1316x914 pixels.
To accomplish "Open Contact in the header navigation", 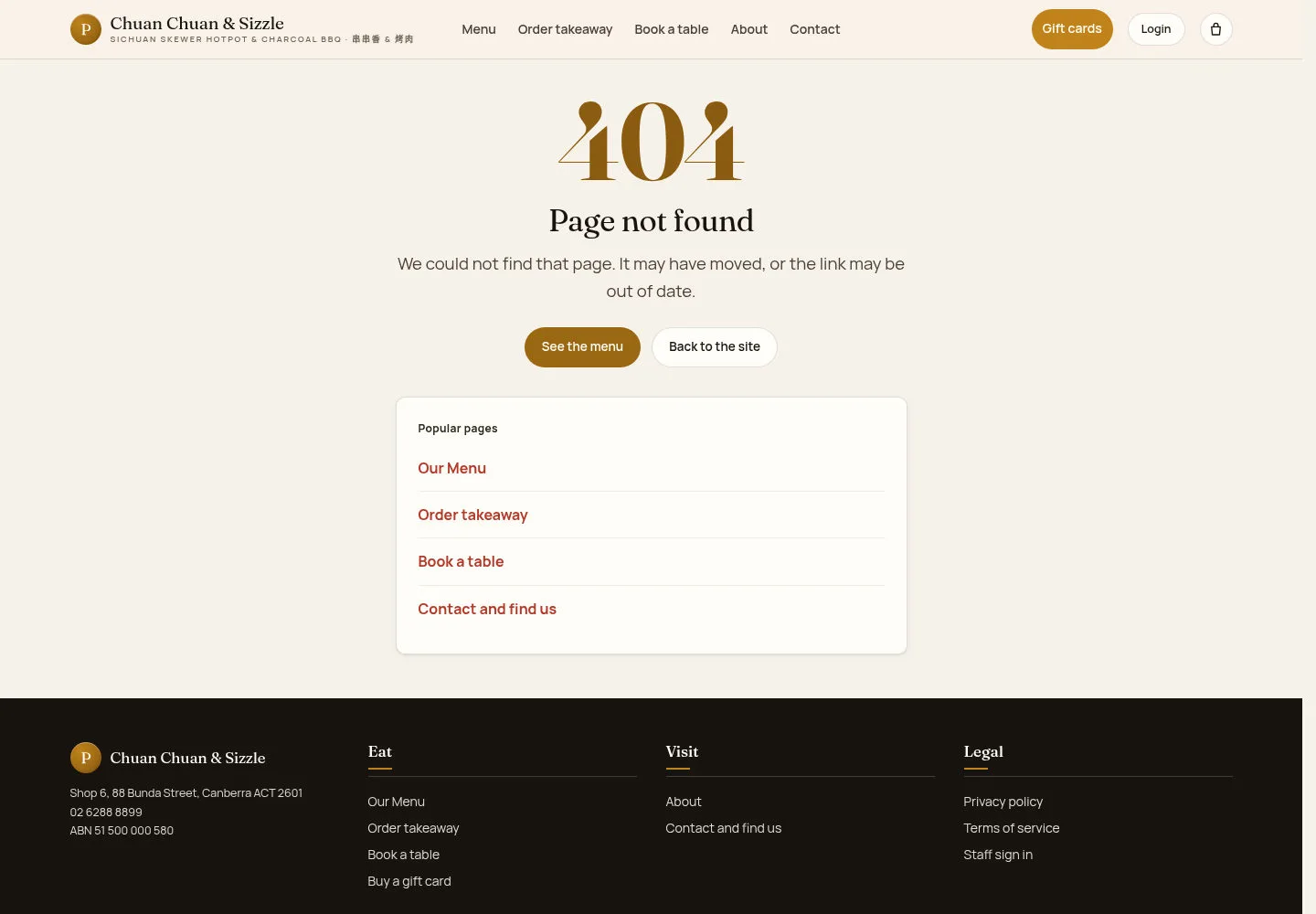I will tap(815, 29).
